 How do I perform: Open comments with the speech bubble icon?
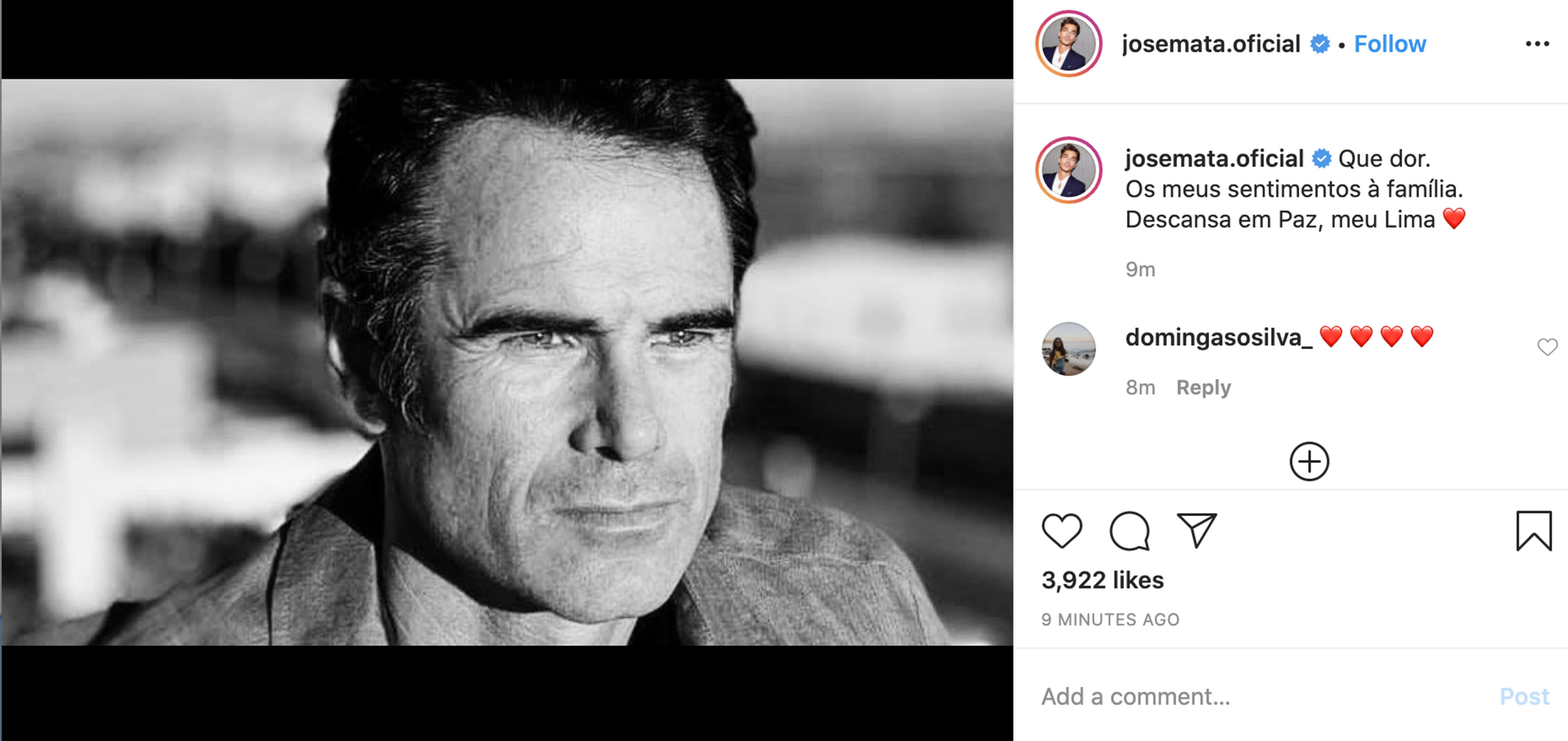[x=1129, y=531]
